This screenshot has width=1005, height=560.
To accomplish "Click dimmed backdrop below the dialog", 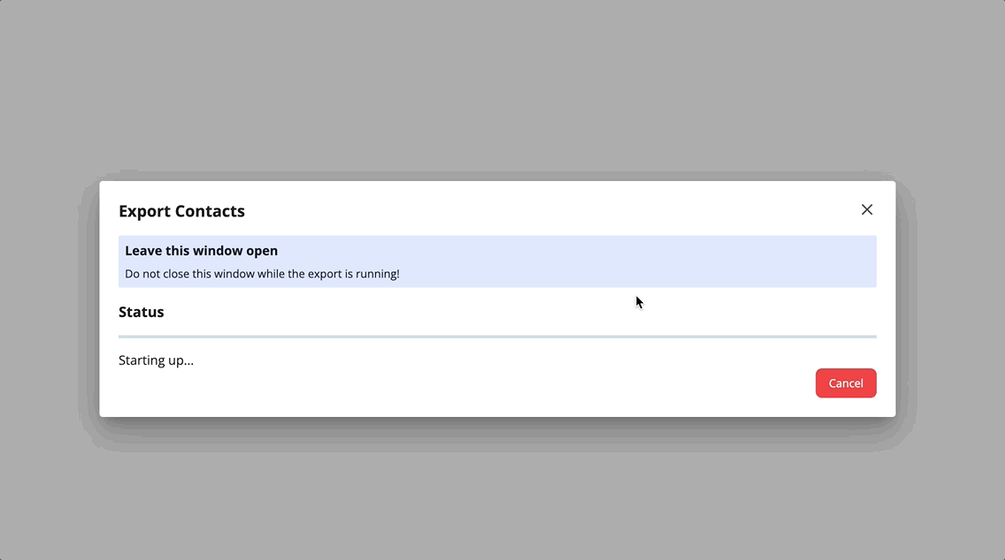I will (x=500, y=490).
